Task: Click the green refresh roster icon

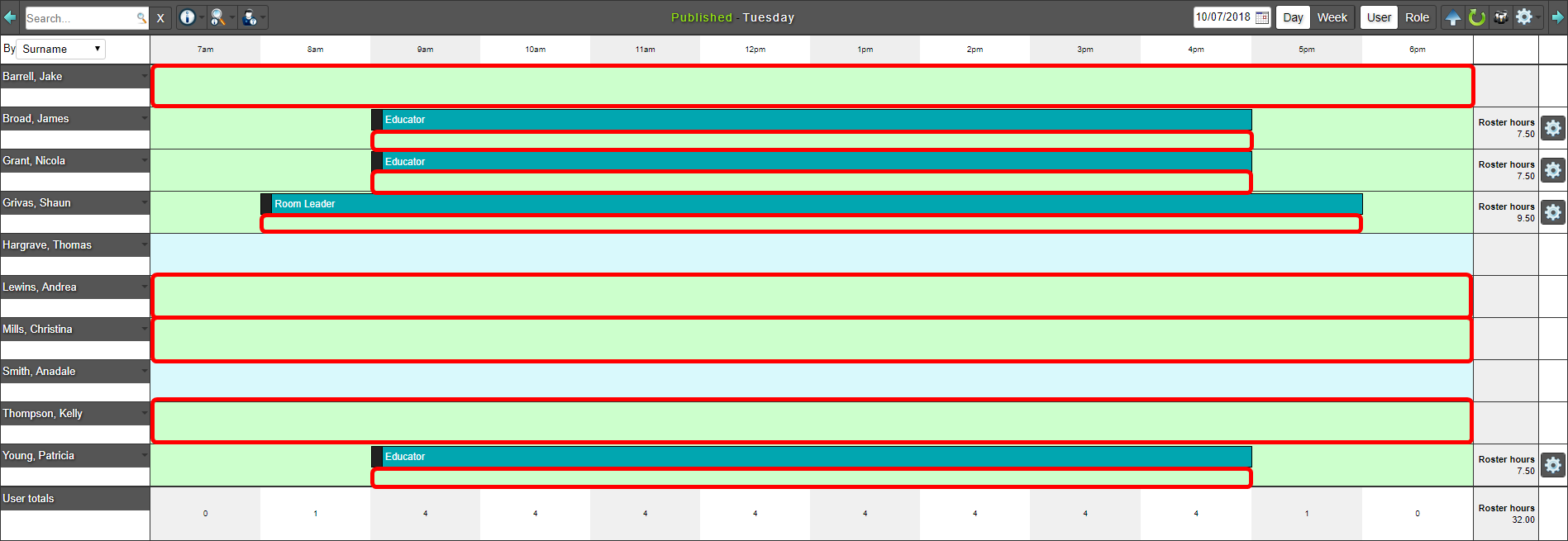Action: pos(1477,17)
